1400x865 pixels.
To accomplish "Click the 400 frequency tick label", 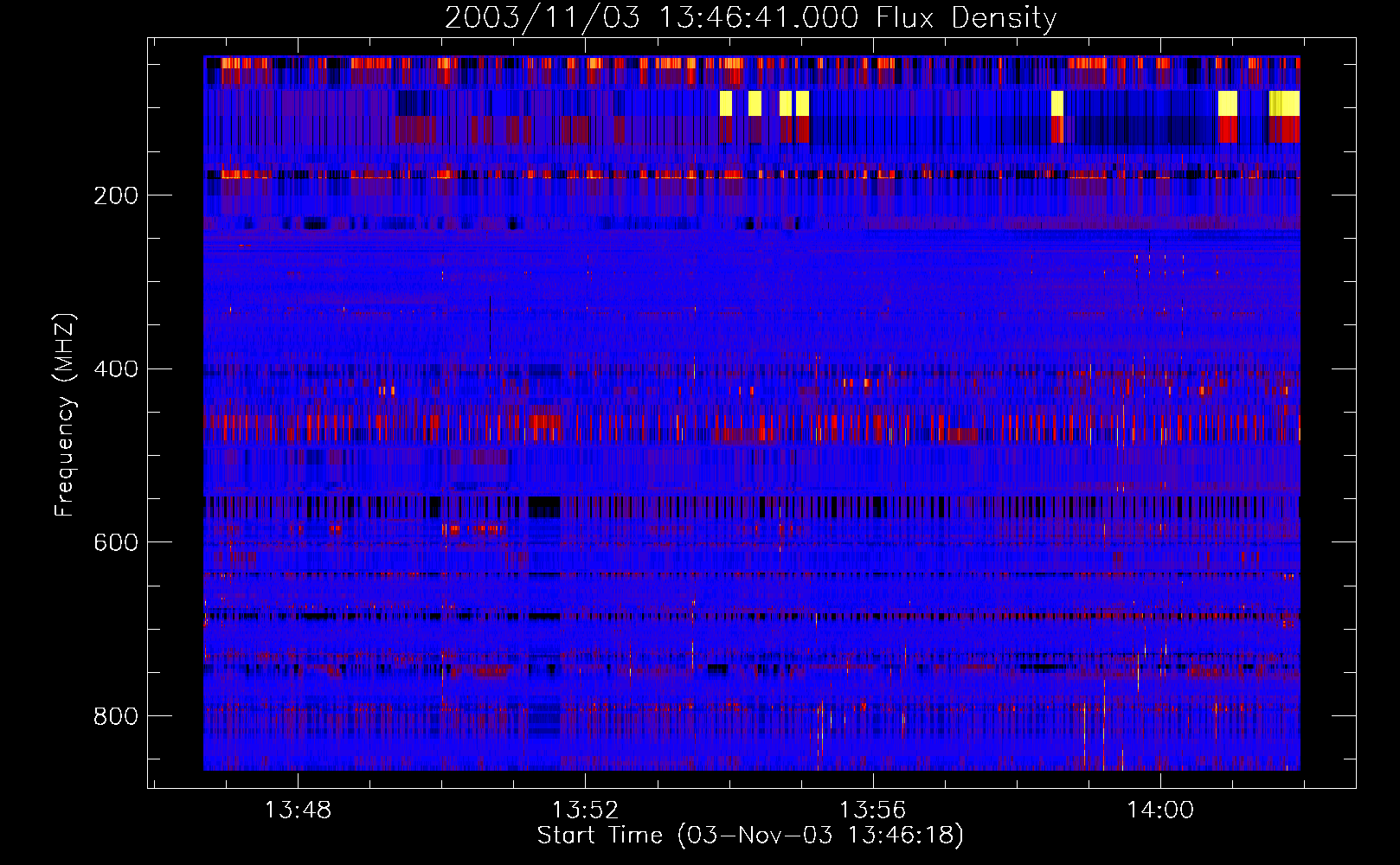I will [x=116, y=369].
